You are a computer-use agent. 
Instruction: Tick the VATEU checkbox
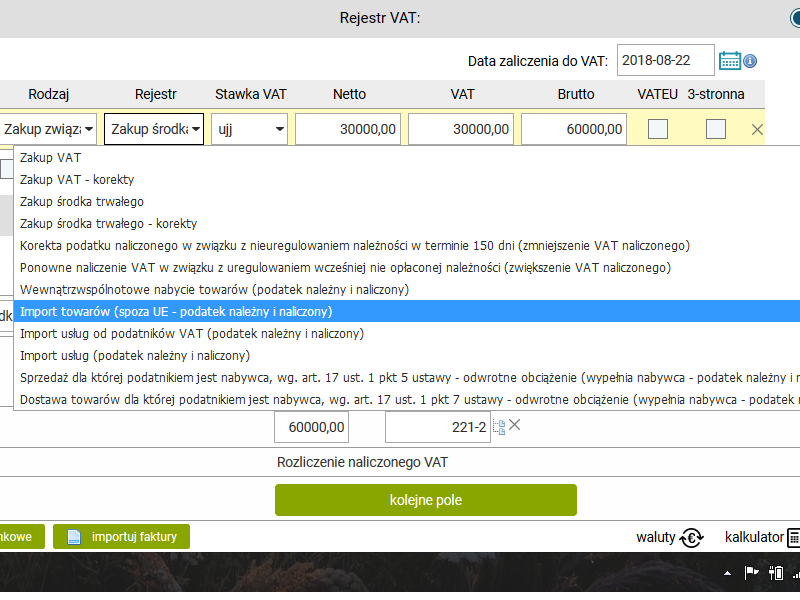[x=658, y=129]
